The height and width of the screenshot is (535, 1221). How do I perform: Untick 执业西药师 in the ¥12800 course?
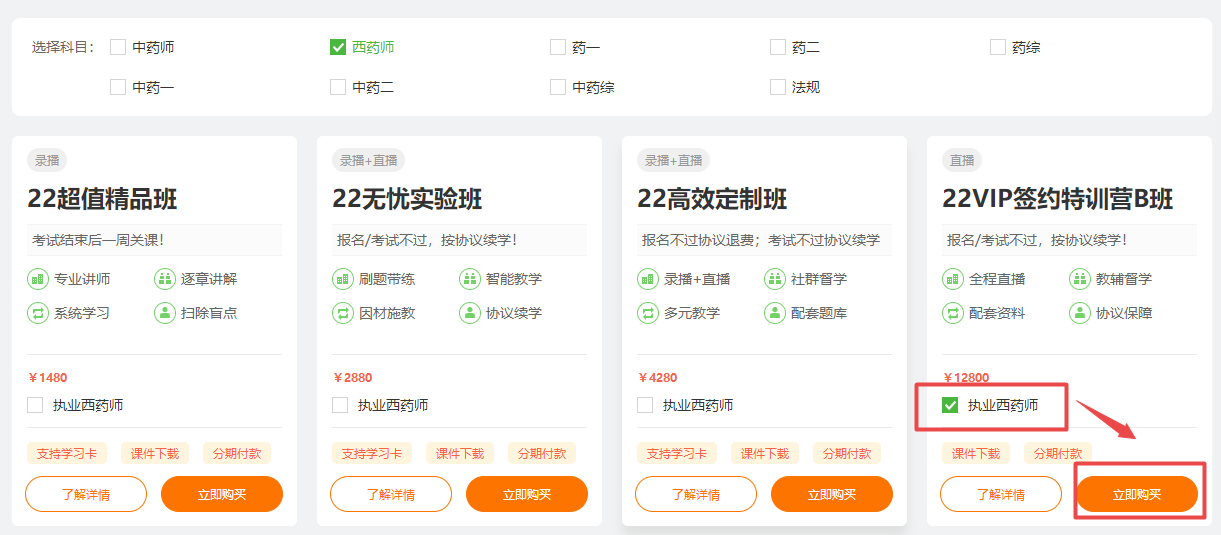951,405
